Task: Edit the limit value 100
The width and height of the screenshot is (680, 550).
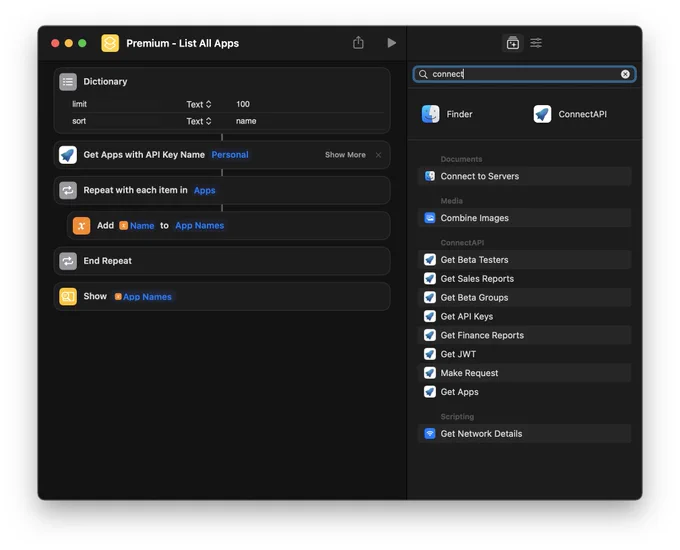Action: 243,104
